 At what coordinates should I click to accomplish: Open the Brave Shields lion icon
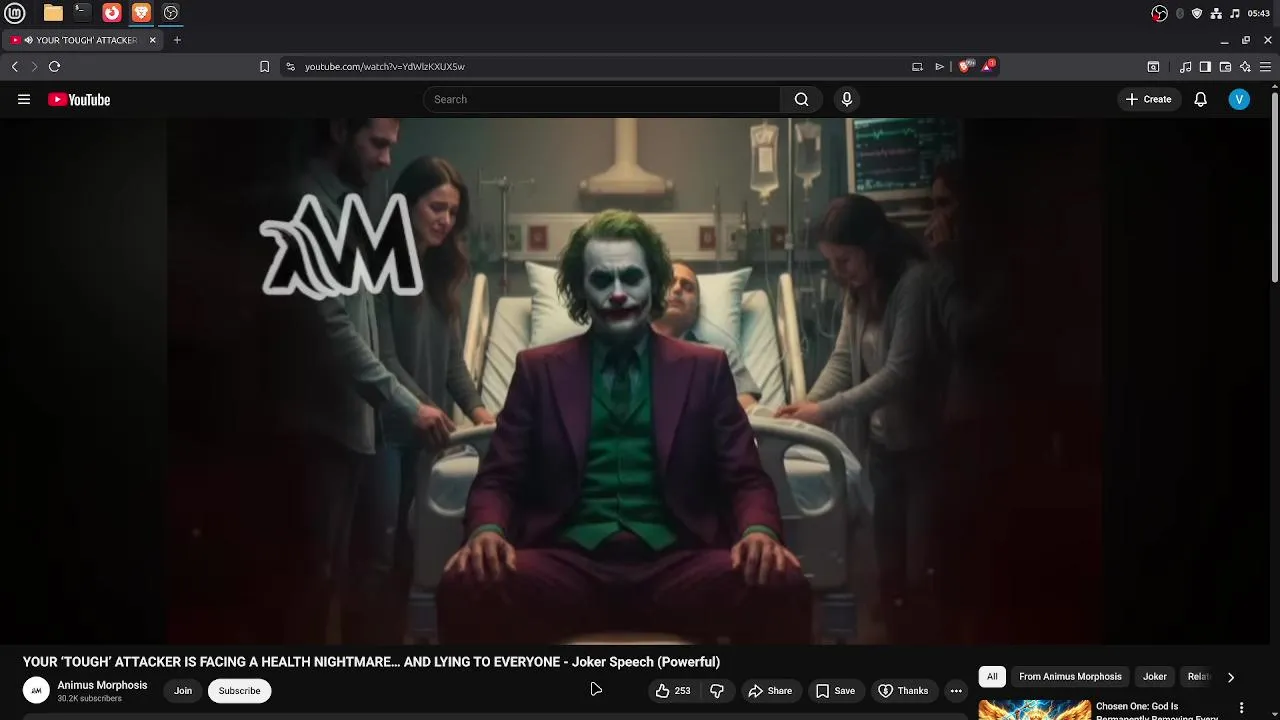coord(964,67)
